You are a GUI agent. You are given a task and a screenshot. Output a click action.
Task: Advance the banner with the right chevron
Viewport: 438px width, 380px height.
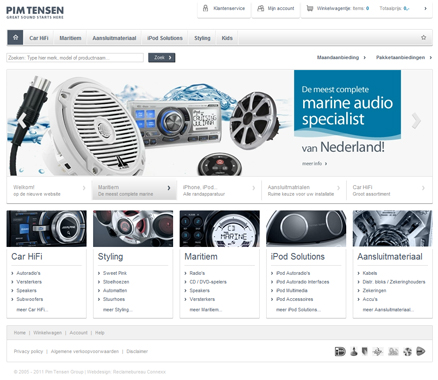pyautogui.click(x=416, y=120)
